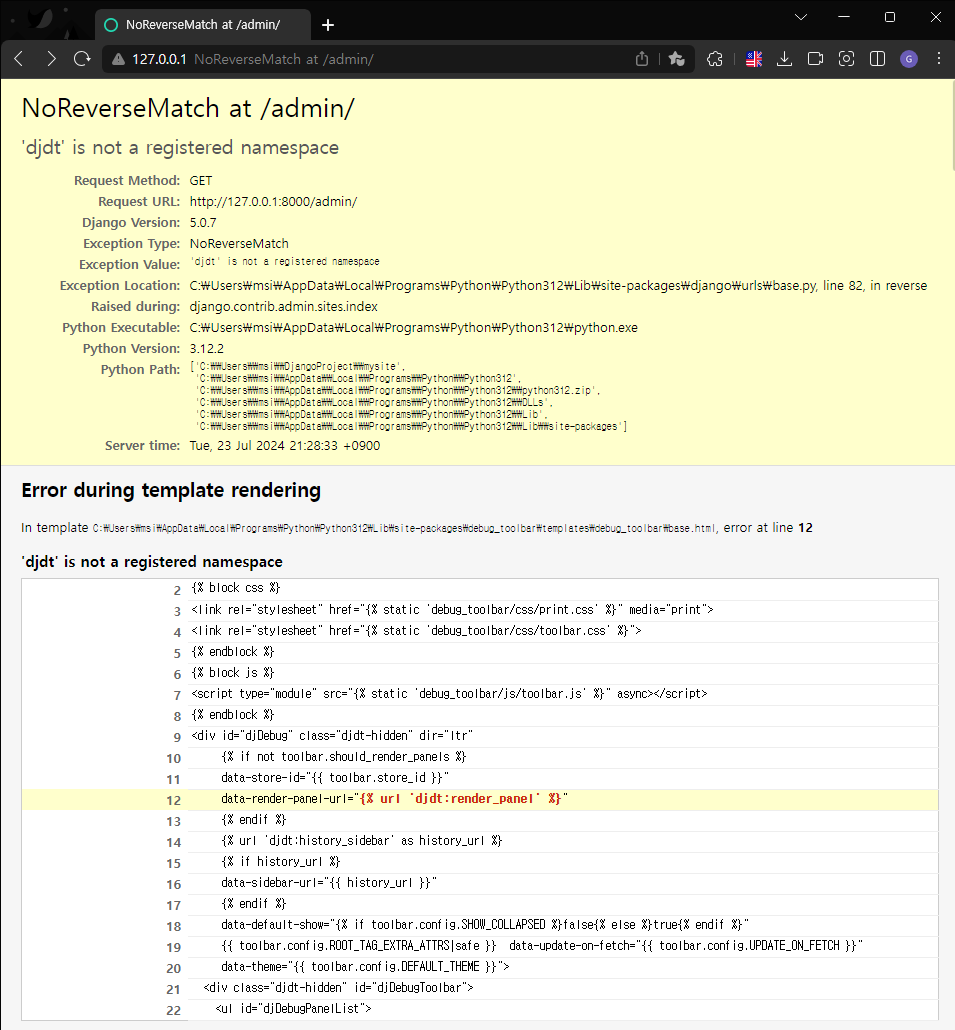
Task: Click django.contrib.admin.sites.index value
Action: (x=284, y=307)
